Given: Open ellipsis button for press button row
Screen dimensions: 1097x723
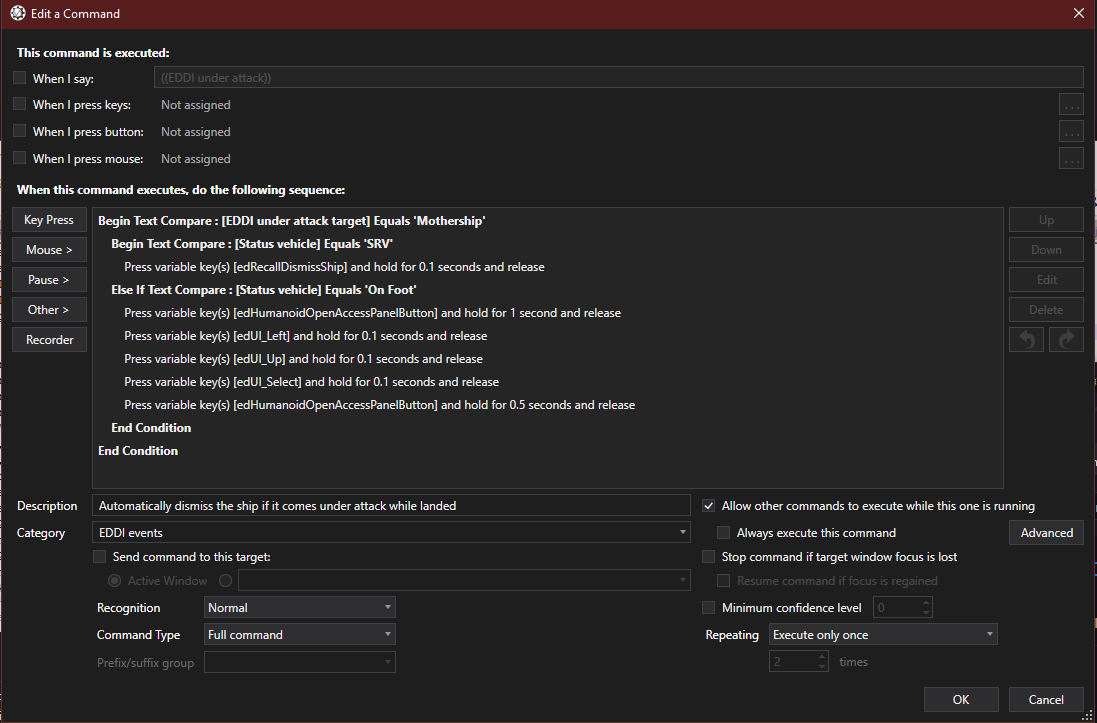Looking at the screenshot, I should [x=1071, y=132].
